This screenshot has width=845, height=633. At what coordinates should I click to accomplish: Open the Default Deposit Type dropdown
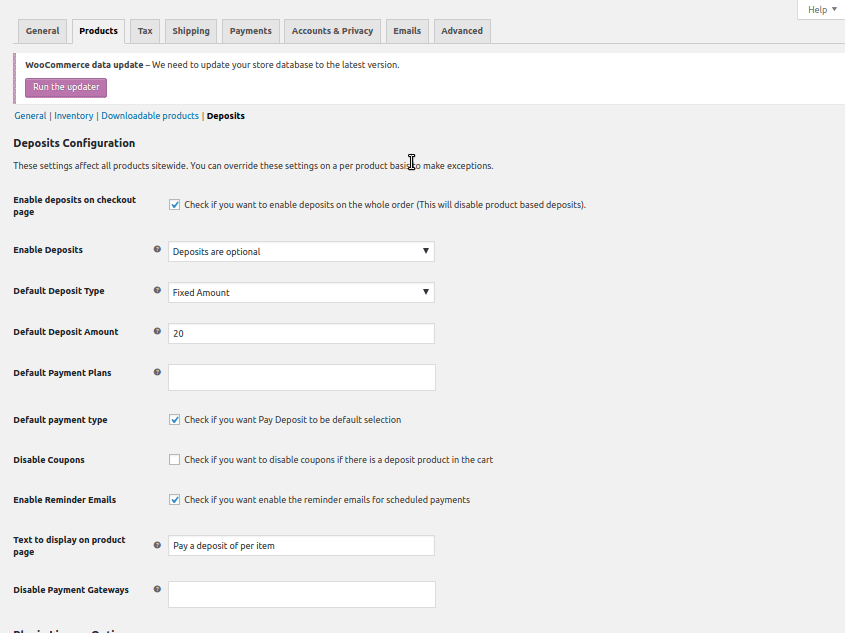pos(301,292)
